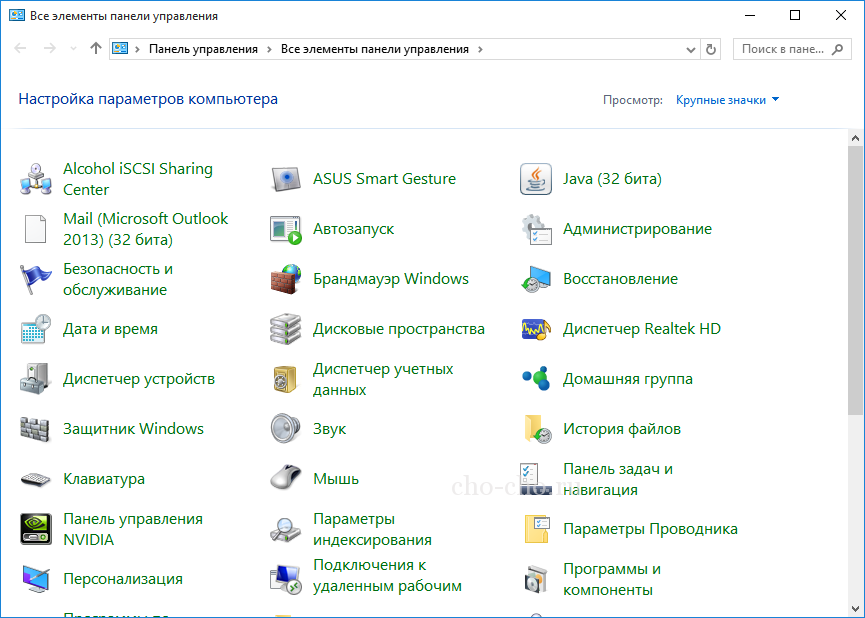Open the История файлов link
The width and height of the screenshot is (865, 618).
pyautogui.click(x=621, y=429)
